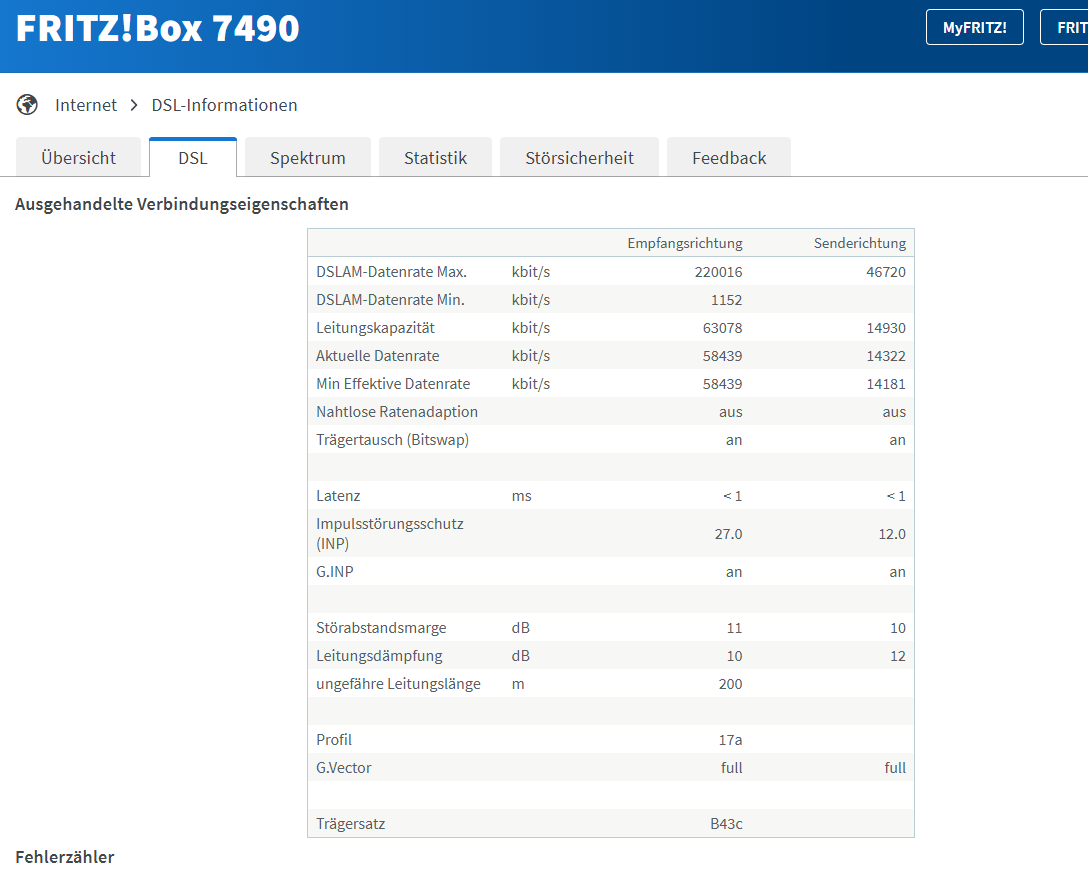Click the Impulsstörungsschutz (INP) label
The height and width of the screenshot is (871, 1088).
click(389, 533)
